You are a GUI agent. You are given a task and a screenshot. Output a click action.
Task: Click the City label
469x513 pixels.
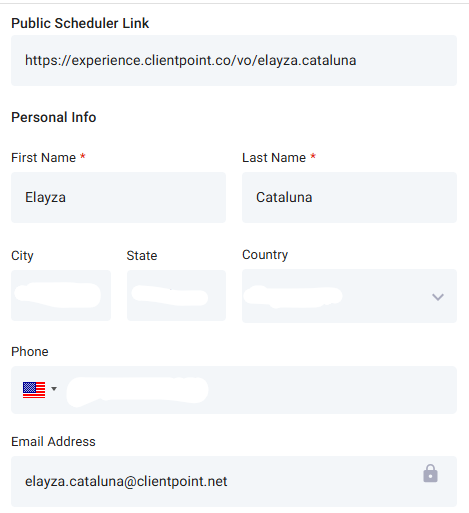[22, 256]
